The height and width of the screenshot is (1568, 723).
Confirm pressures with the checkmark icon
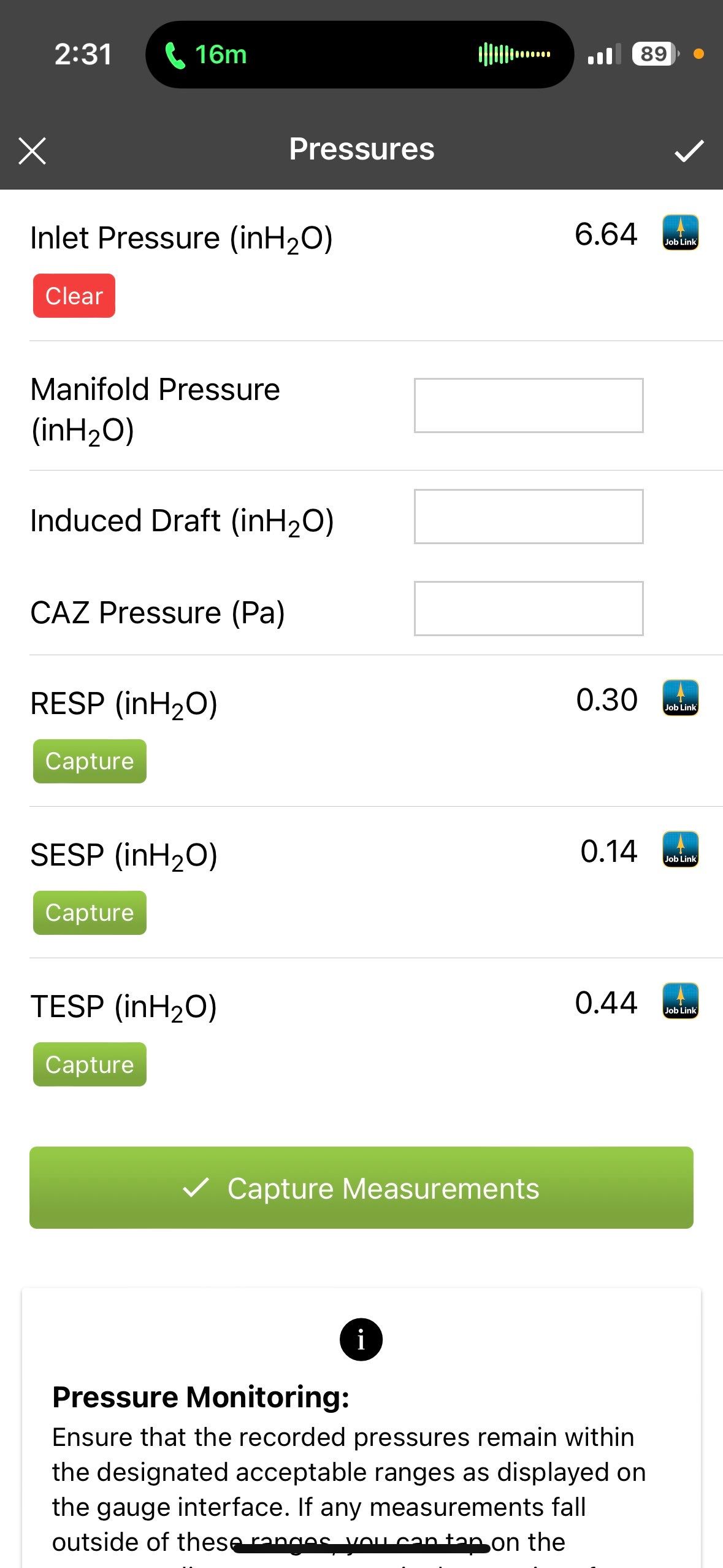click(x=689, y=150)
